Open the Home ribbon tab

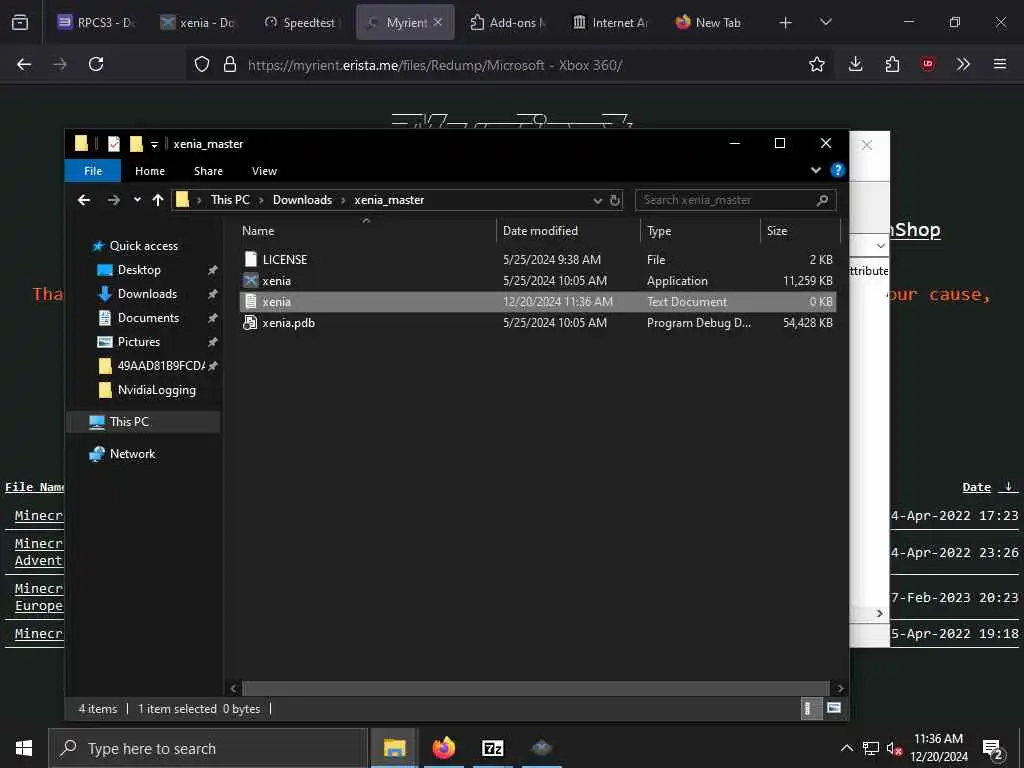tap(150, 171)
